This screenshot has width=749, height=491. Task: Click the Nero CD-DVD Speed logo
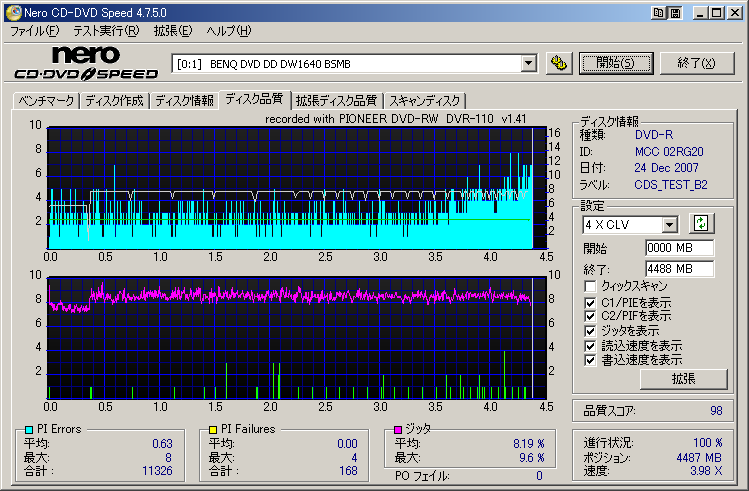pos(86,63)
